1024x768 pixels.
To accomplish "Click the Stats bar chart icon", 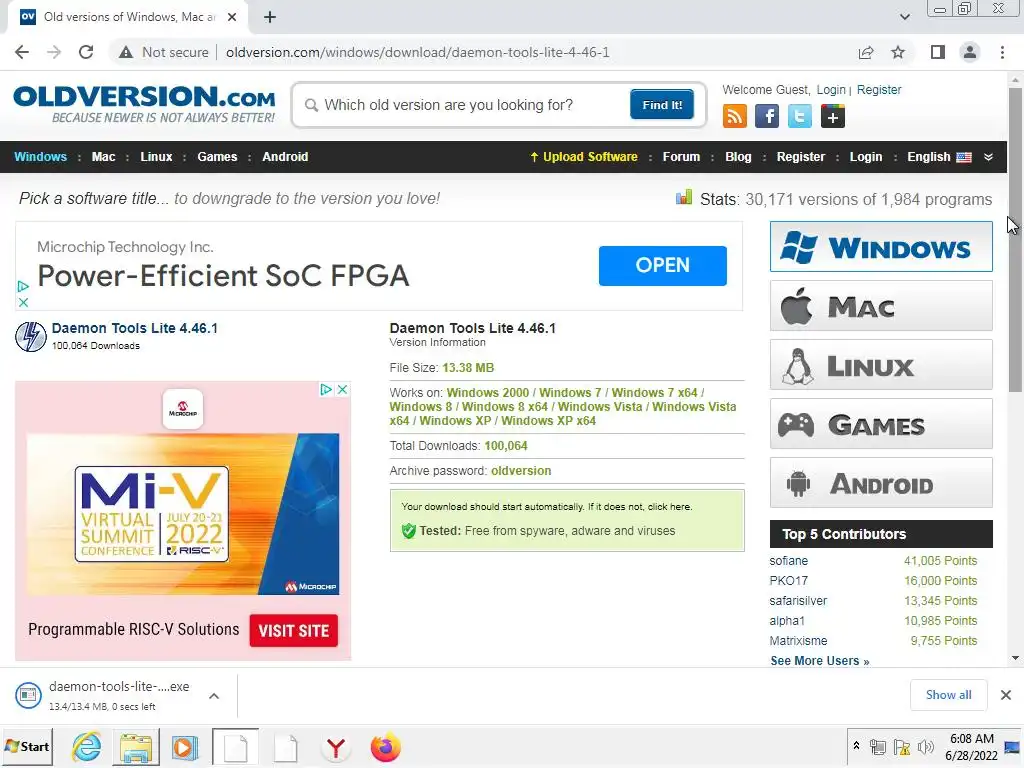I will (x=684, y=197).
